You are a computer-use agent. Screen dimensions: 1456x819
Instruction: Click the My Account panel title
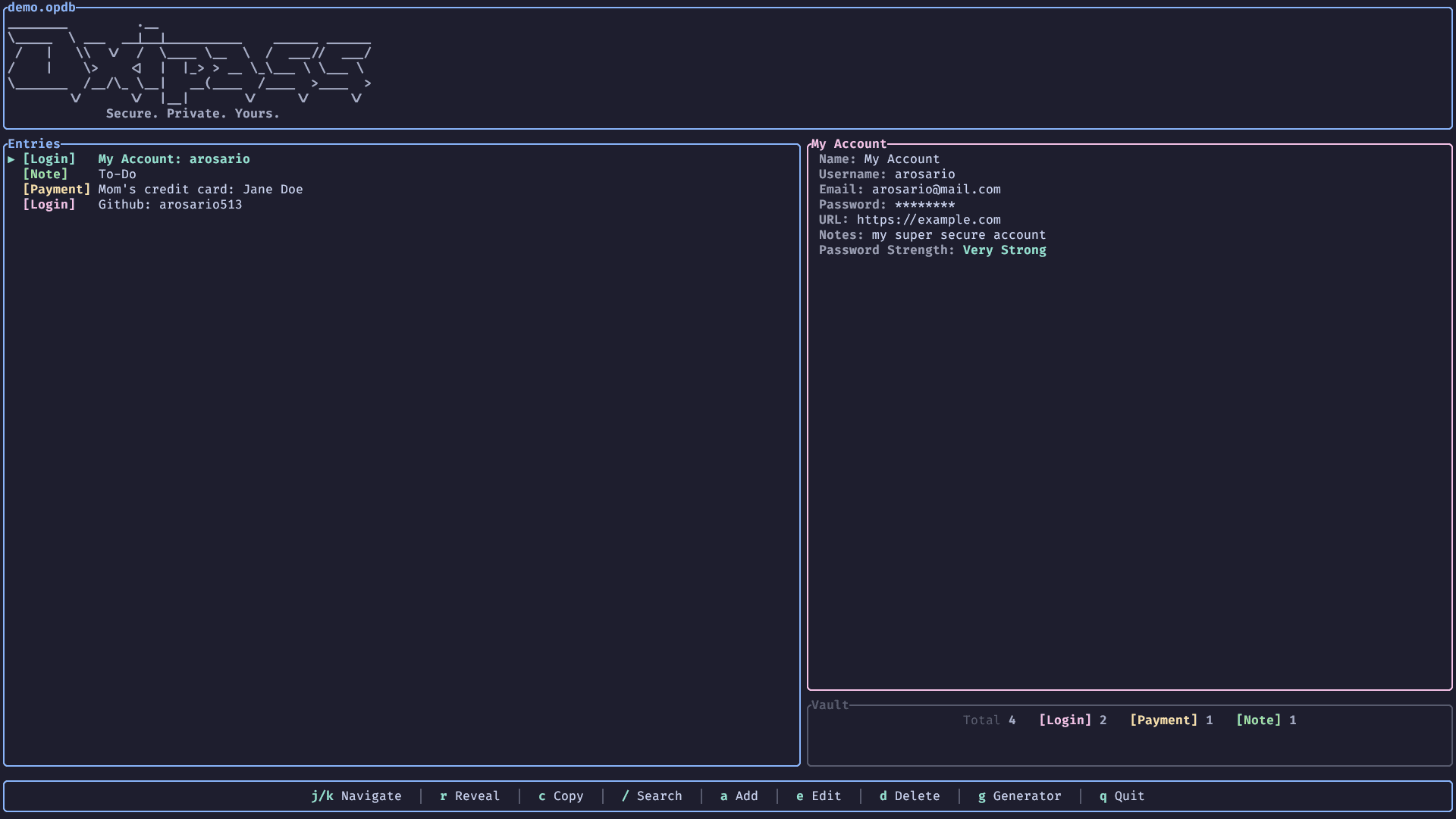click(849, 144)
